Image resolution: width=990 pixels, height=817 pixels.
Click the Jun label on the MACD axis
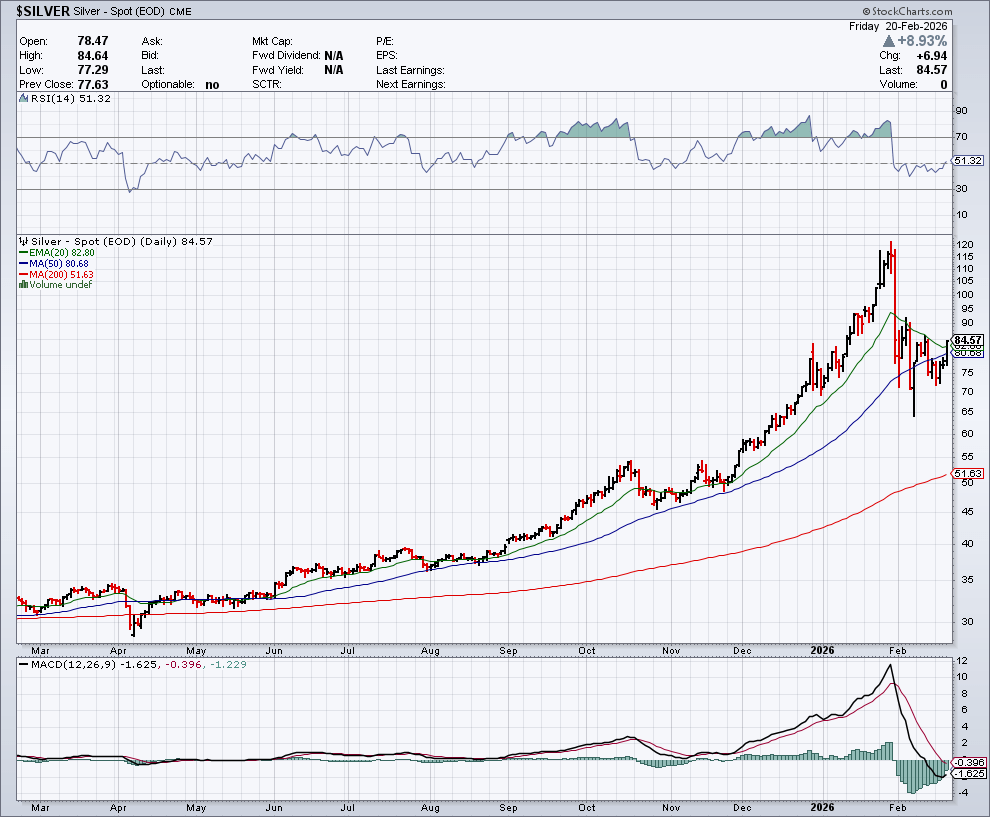[273, 806]
